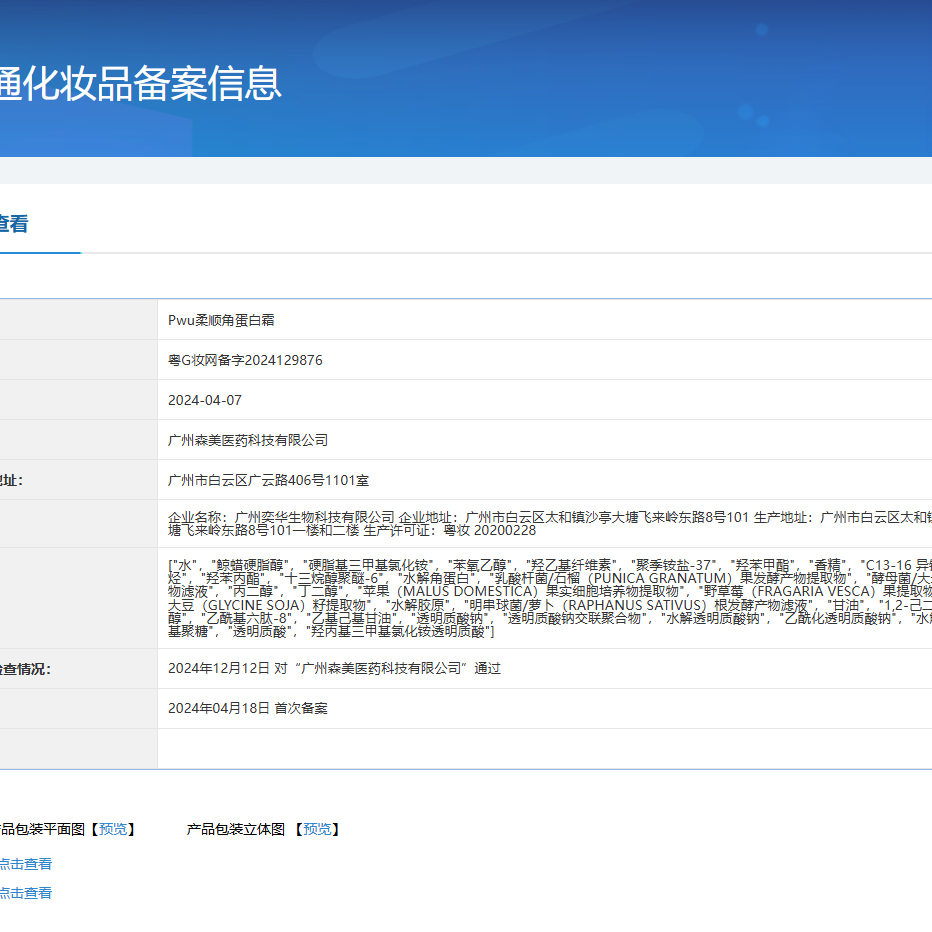Click the second 点击查看 link

tap(26, 892)
